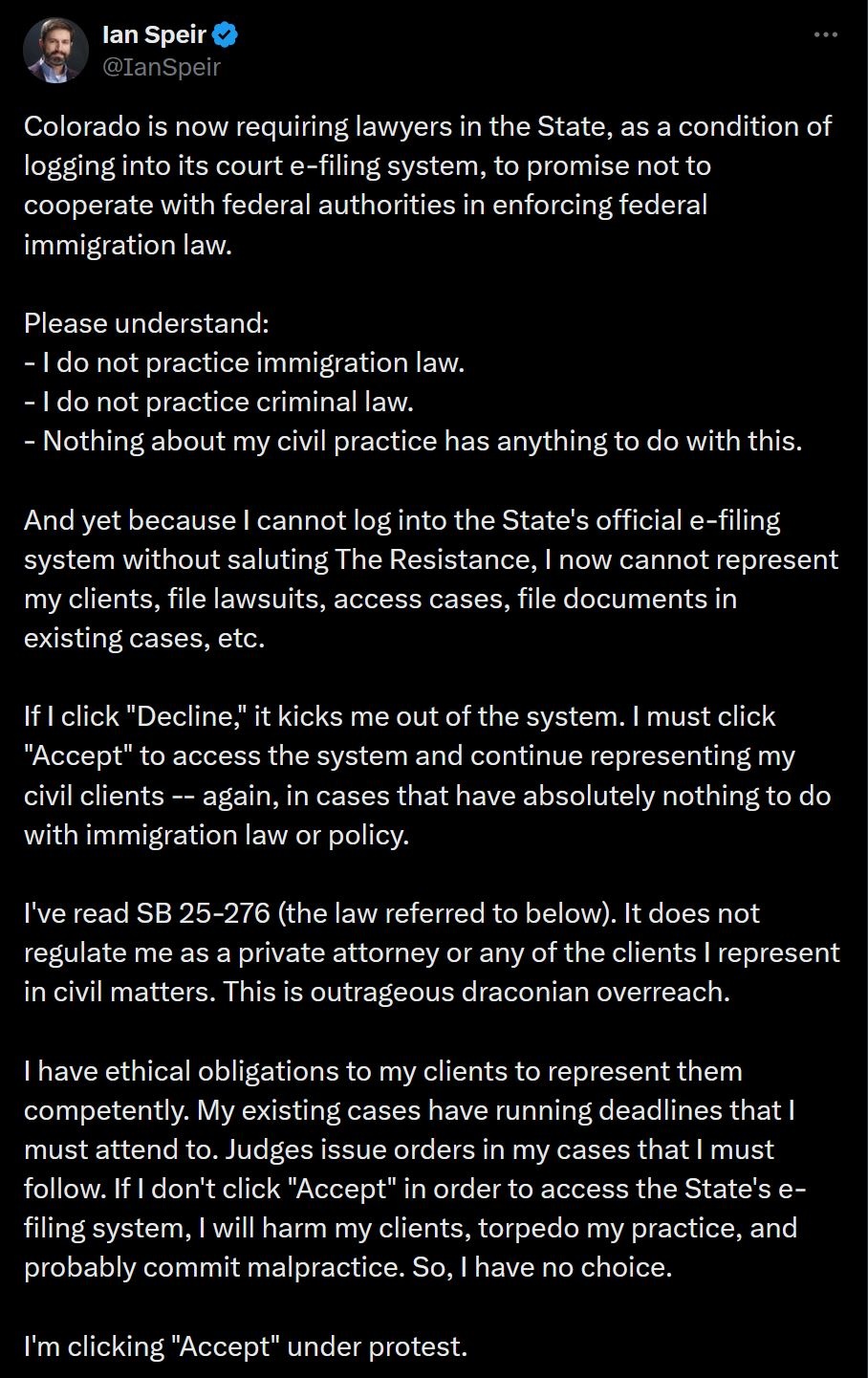Image resolution: width=868 pixels, height=1378 pixels.
Task: Select the line about not practicing immigration law
Action: [244, 362]
